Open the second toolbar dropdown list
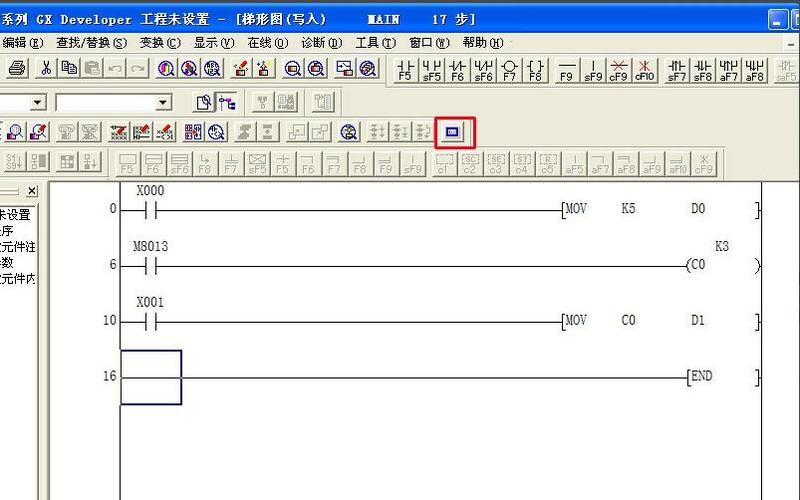The height and width of the screenshot is (500, 800). point(163,102)
